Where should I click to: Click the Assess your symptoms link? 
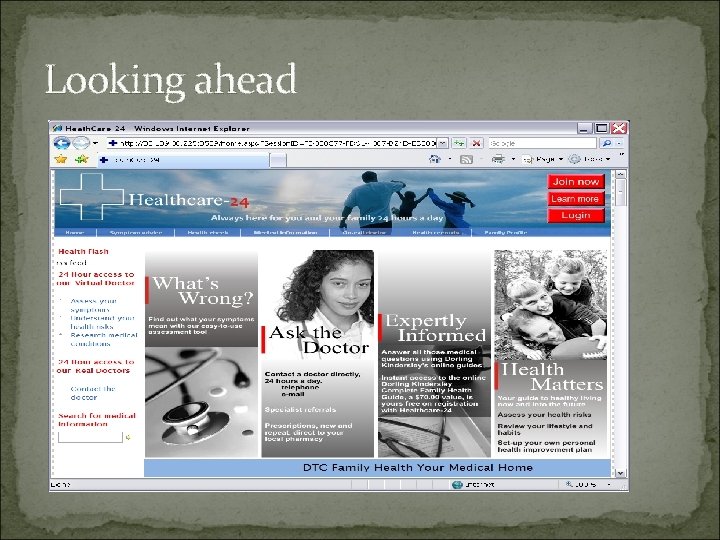[93, 305]
